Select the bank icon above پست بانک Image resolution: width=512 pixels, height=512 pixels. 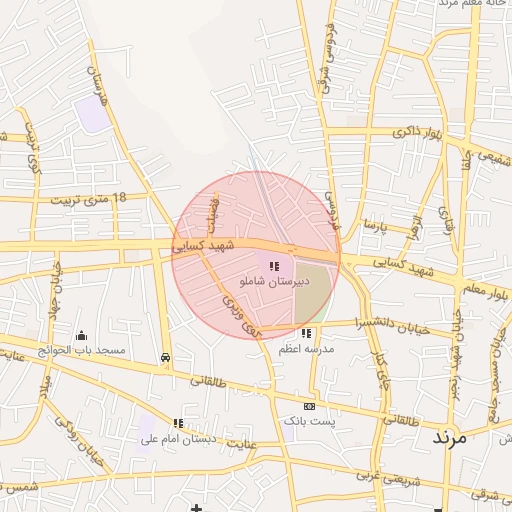pos(309,406)
